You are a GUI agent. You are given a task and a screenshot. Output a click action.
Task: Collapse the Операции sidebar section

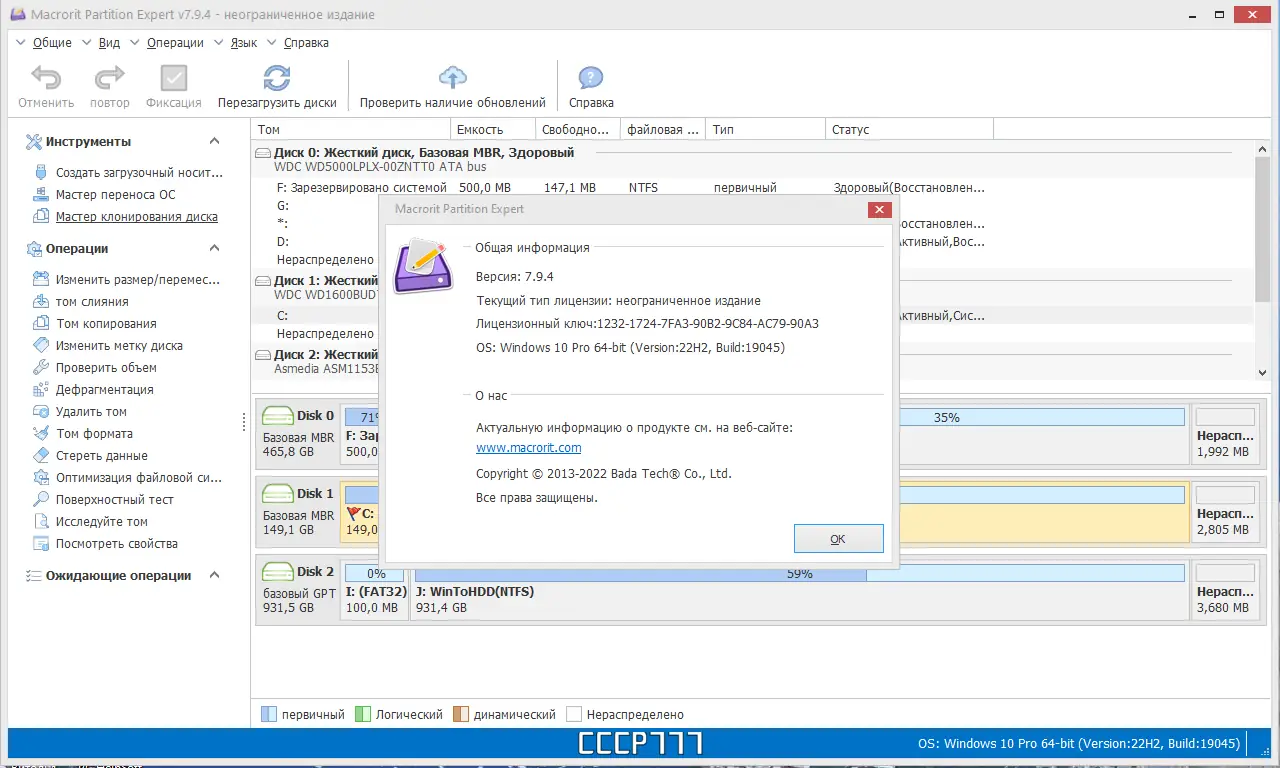click(x=213, y=248)
